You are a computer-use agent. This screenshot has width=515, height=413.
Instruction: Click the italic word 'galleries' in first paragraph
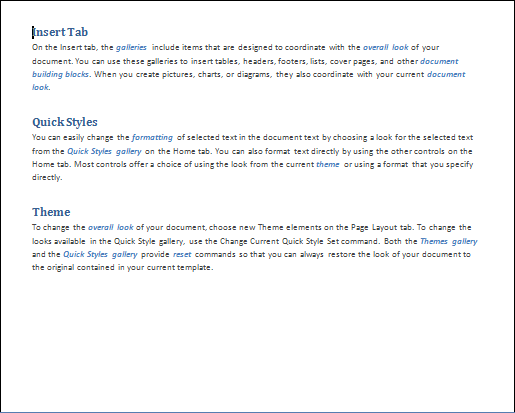click(x=131, y=47)
